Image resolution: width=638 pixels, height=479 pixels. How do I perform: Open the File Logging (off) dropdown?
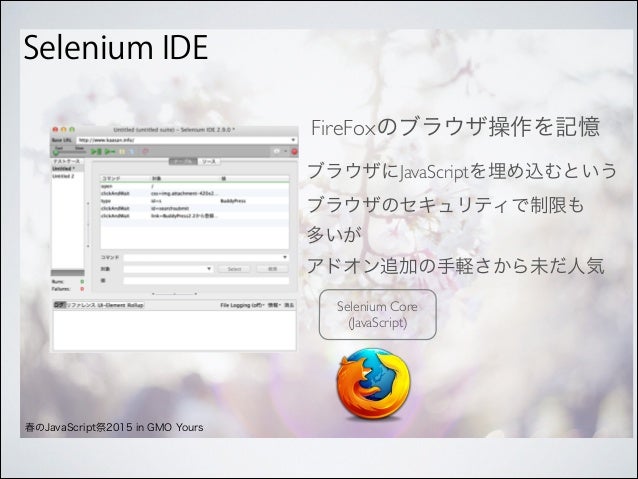pos(243,305)
